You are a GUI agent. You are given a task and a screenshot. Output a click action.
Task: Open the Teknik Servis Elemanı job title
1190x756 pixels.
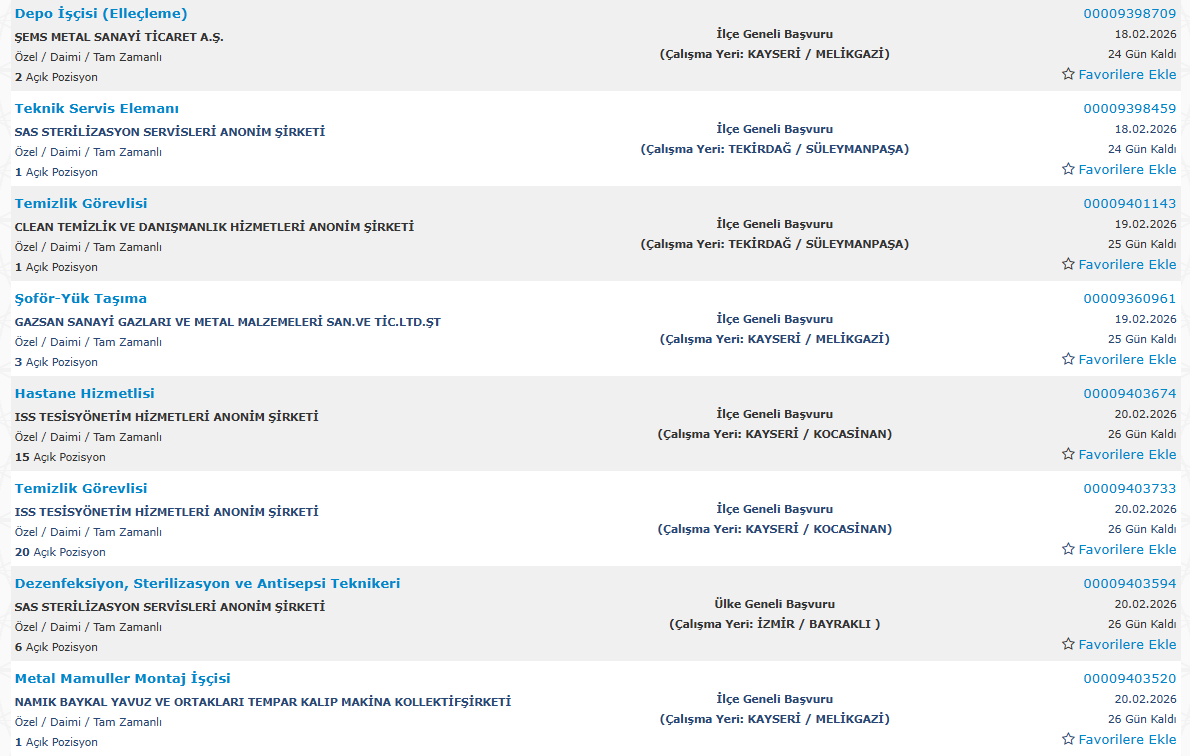(97, 108)
